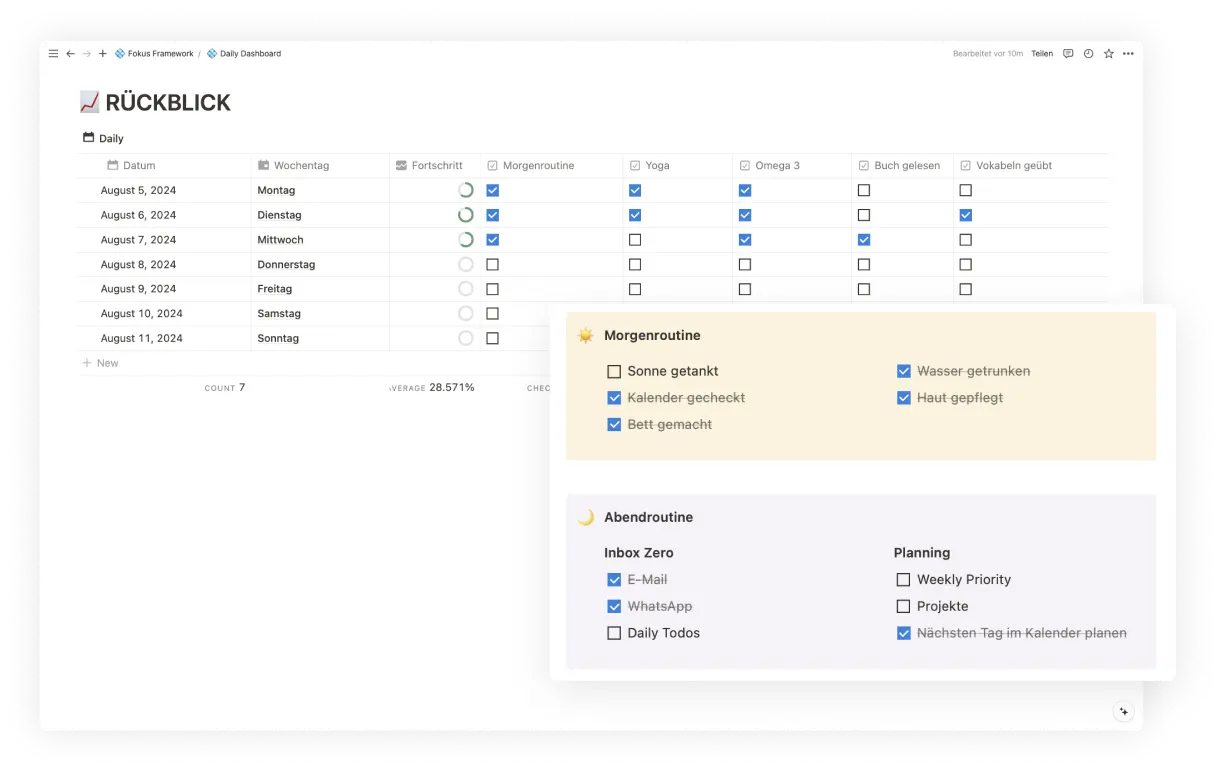Open the Fortschritt column header options
Screen dimensions: 1222x769
coord(436,166)
